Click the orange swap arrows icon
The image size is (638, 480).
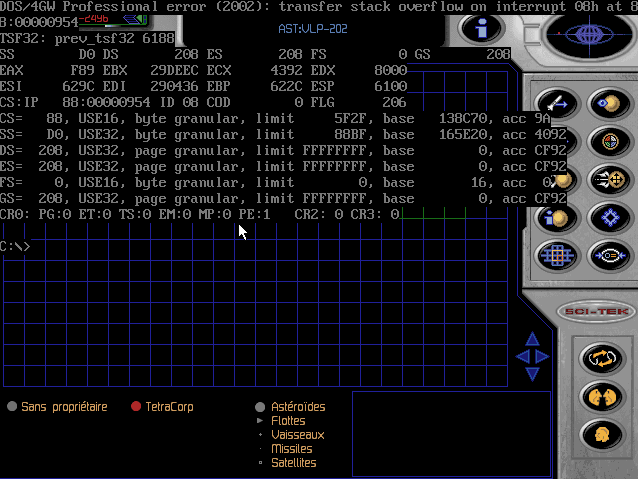click(602, 359)
